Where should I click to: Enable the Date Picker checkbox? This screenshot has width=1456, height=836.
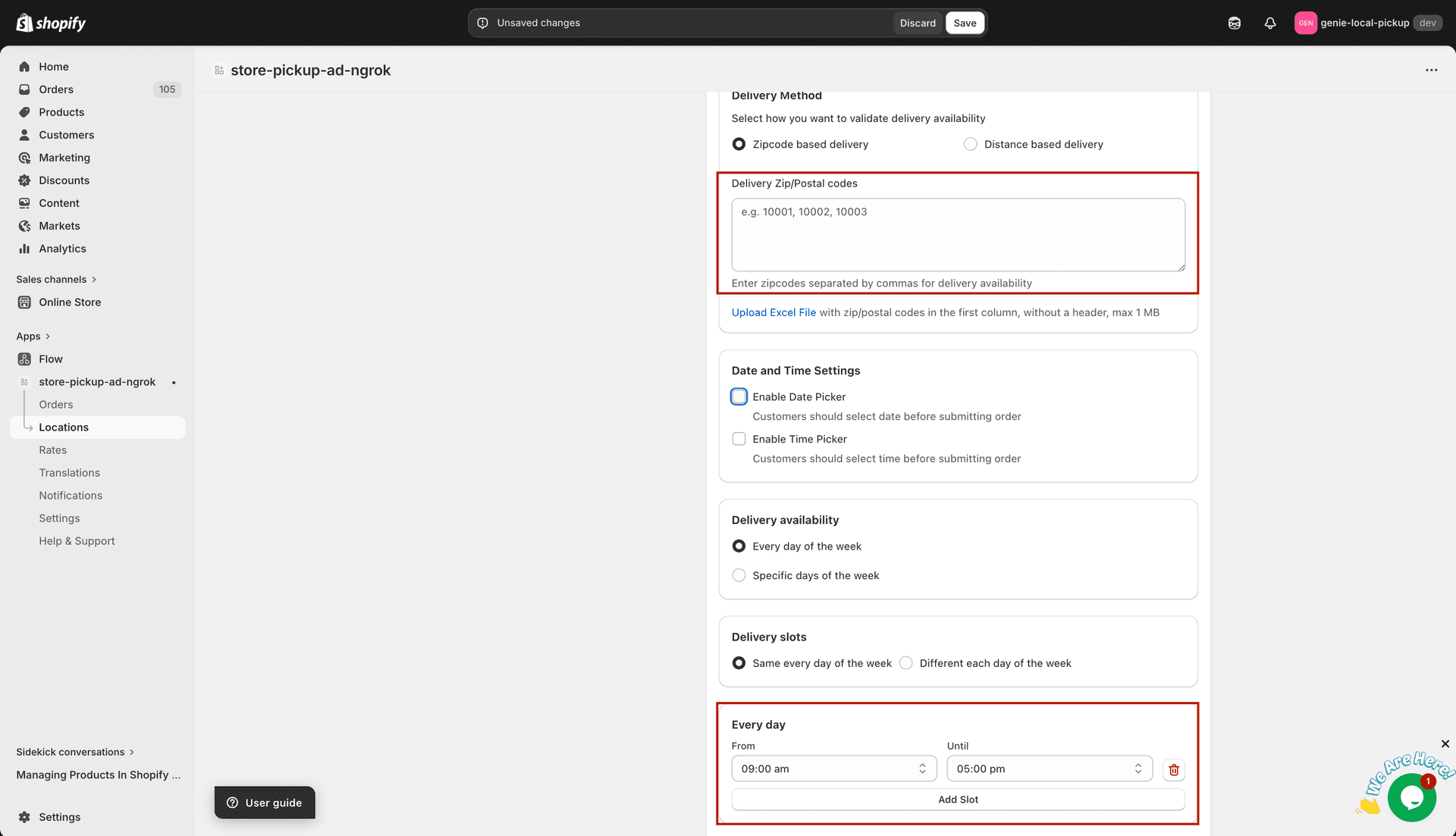(x=739, y=396)
